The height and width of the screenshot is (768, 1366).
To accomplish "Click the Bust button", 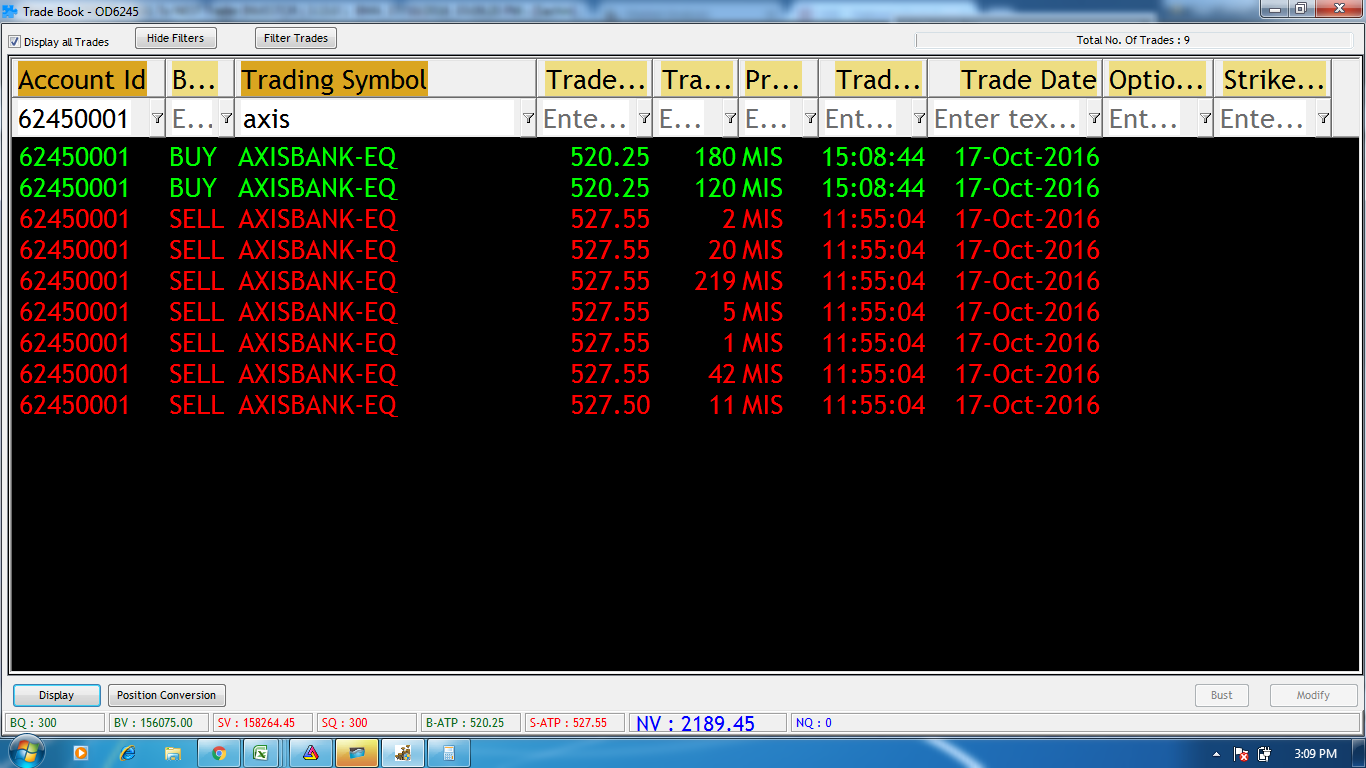I will (x=1222, y=695).
